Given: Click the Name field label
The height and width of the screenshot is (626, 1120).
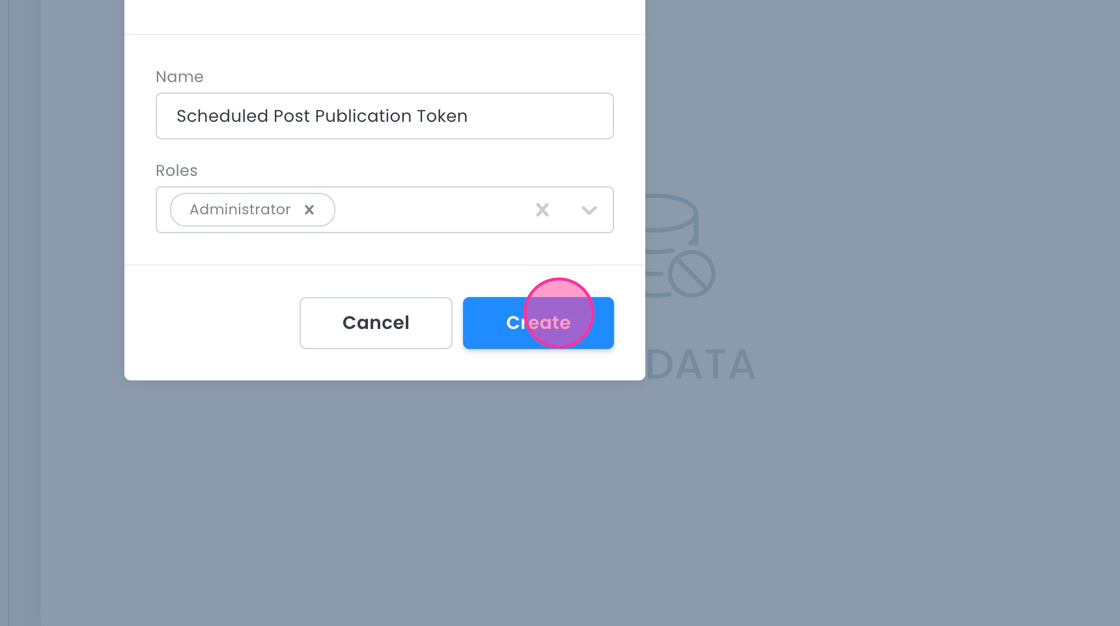Looking at the screenshot, I should [x=180, y=76].
